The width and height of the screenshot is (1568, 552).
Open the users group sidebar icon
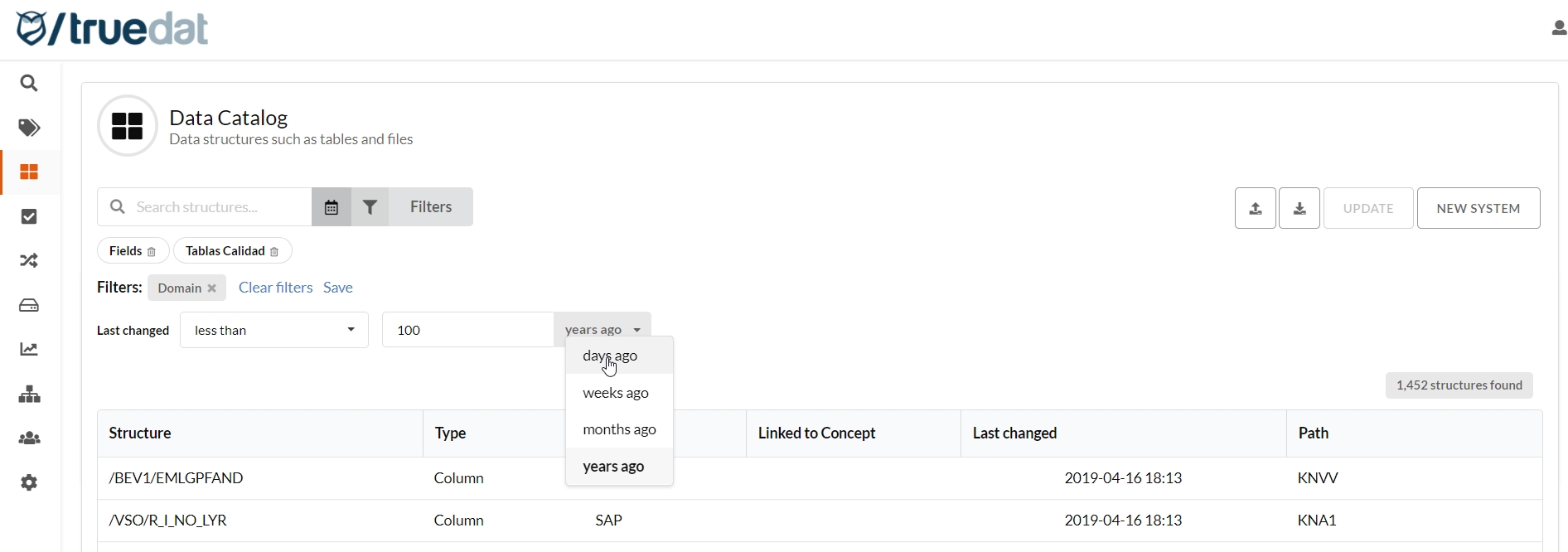(x=29, y=438)
